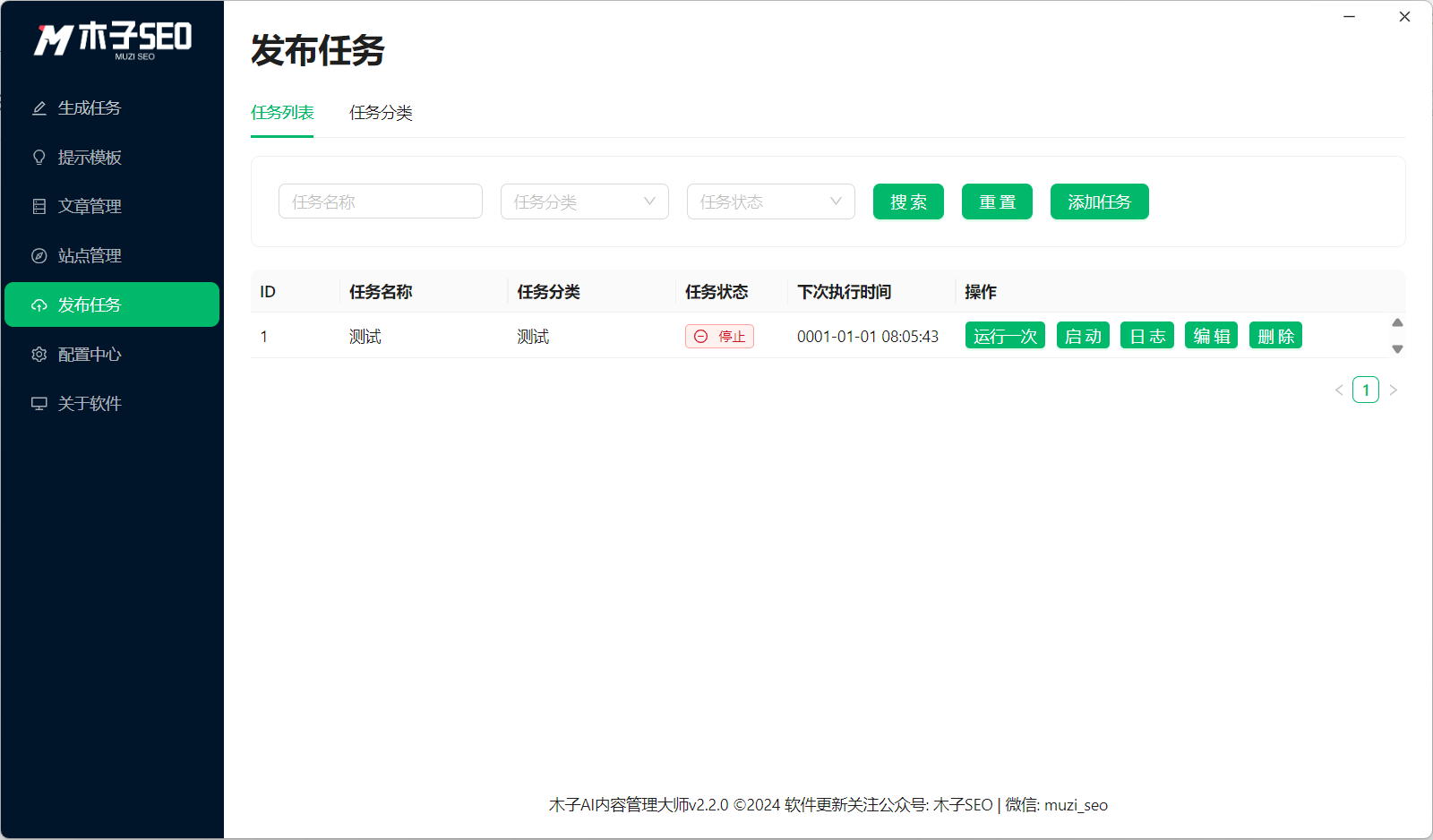Open the 任务状态 dropdown filter

click(x=771, y=201)
